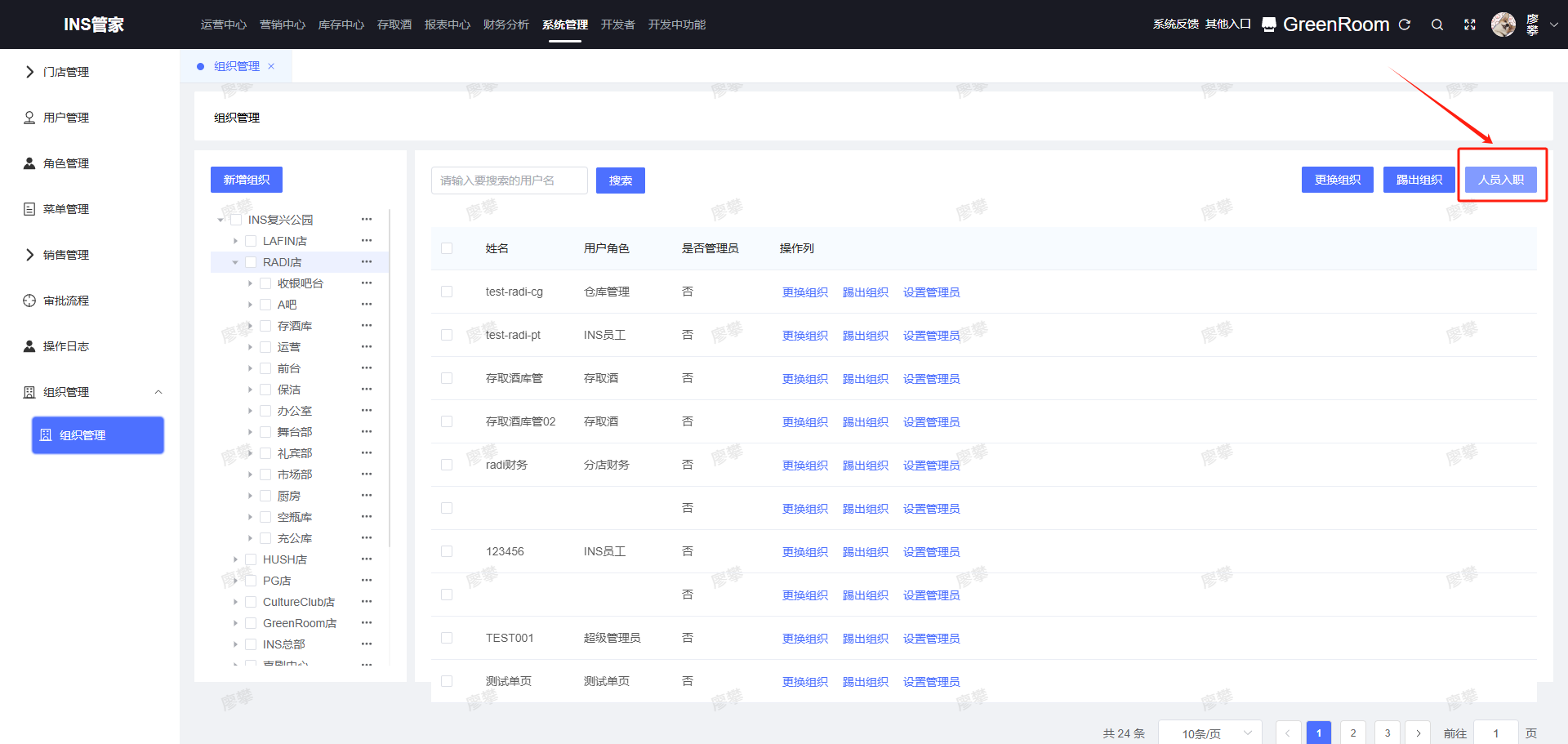Expand the 收银吧台 tree node
Viewport: 1568px width, 744px height.
250,283
